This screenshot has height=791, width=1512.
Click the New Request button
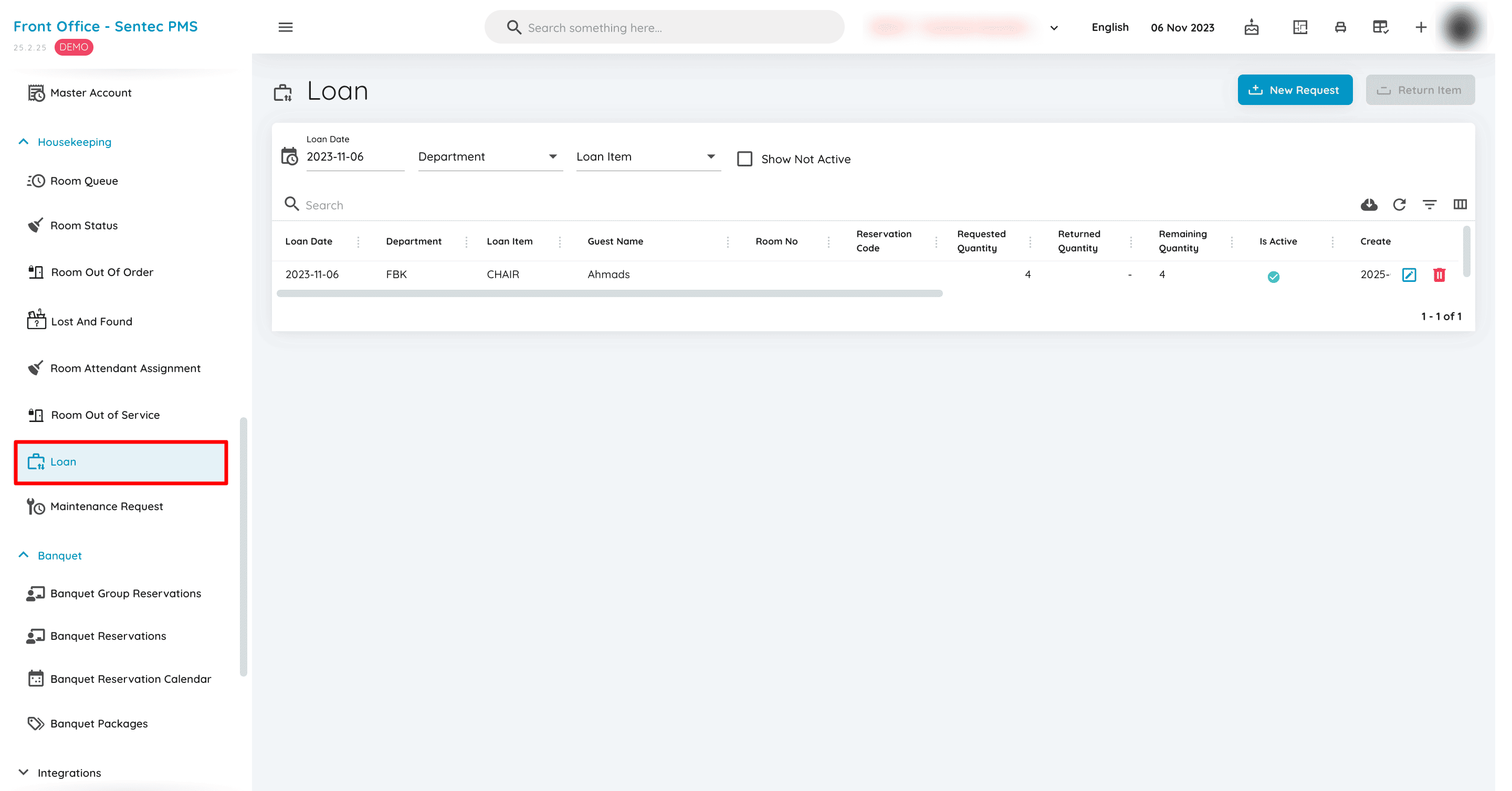click(1295, 90)
